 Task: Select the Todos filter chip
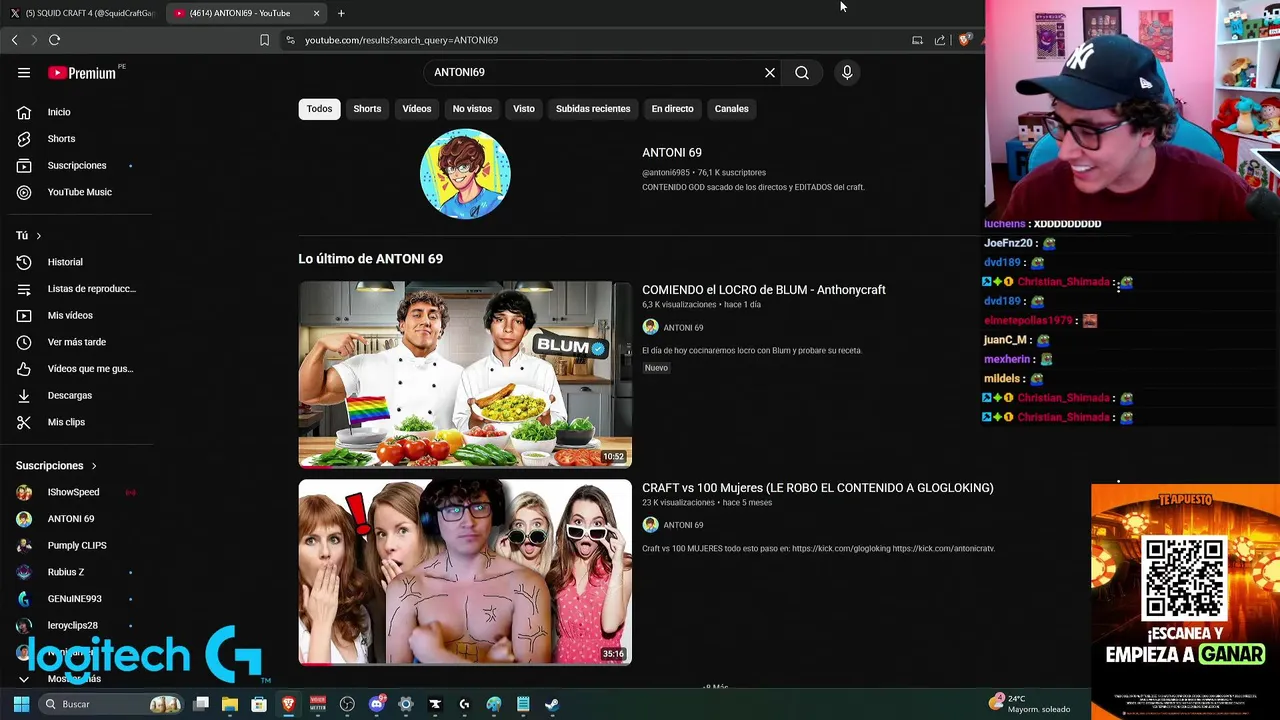coord(319,109)
